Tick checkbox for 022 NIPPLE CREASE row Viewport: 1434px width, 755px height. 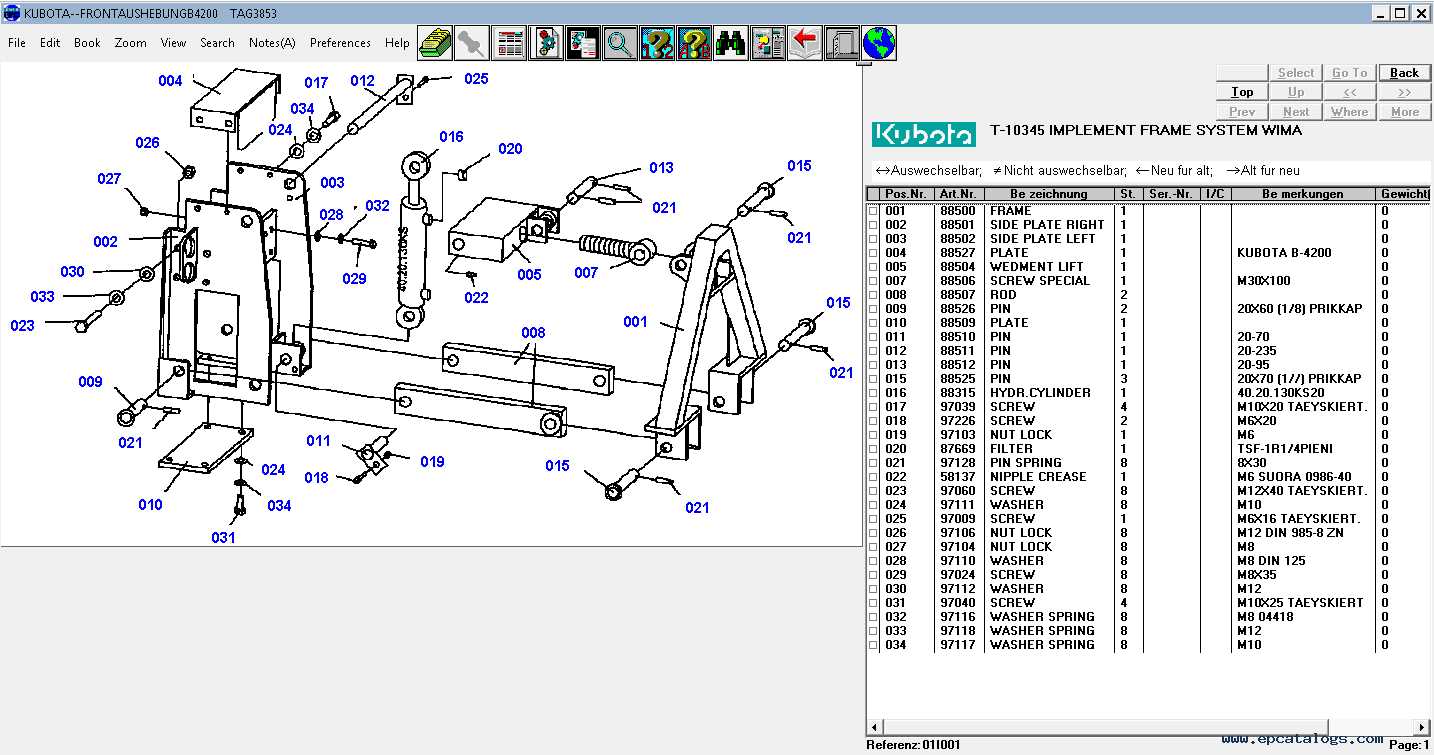click(x=873, y=477)
